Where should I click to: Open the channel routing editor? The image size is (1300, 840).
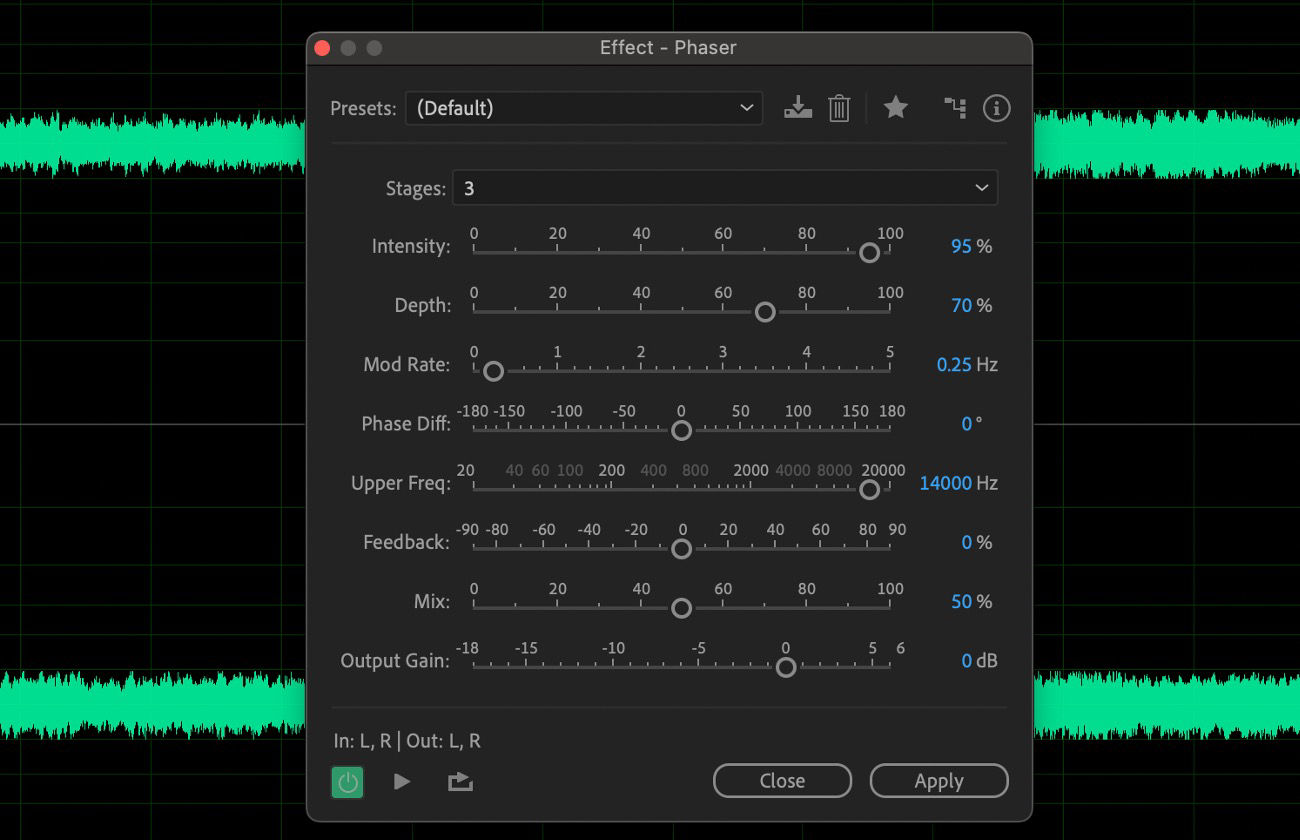[x=955, y=108]
